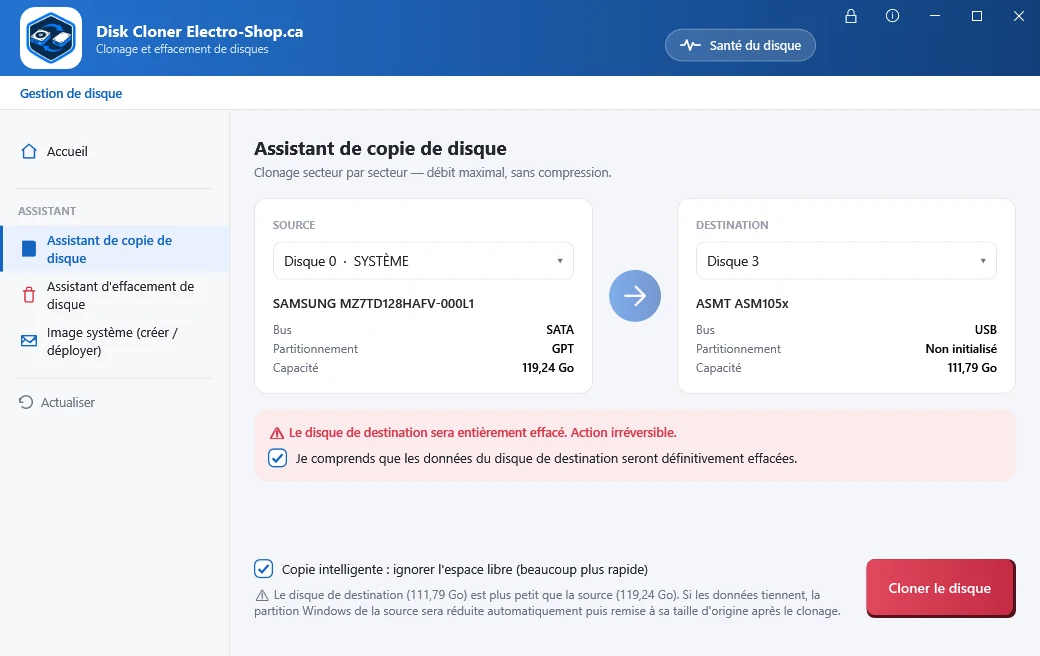The height and width of the screenshot is (656, 1040).
Task: Expand the destination dropdown arrow
Action: click(x=983, y=261)
